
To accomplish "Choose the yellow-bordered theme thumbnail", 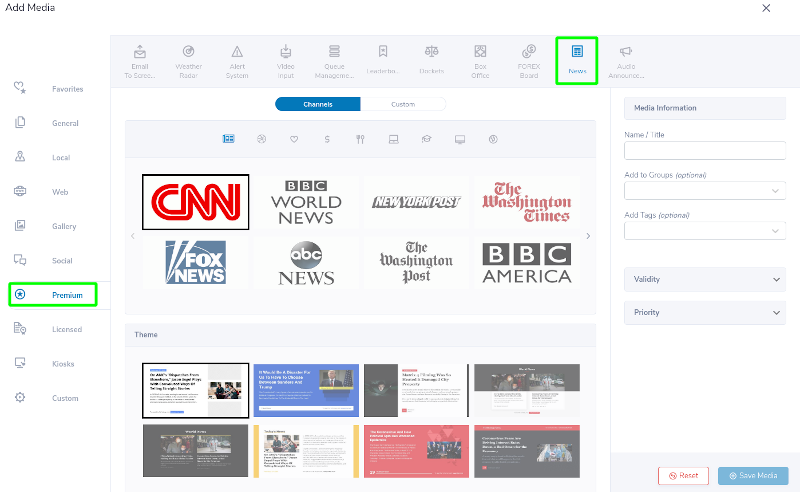I will [306, 451].
